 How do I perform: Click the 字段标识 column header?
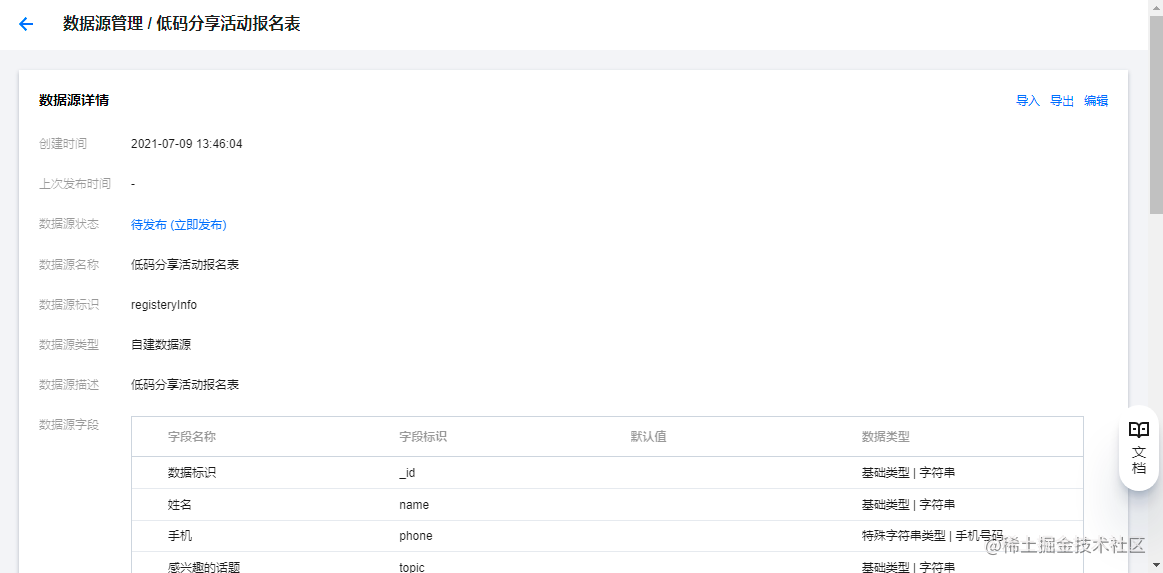[423, 437]
